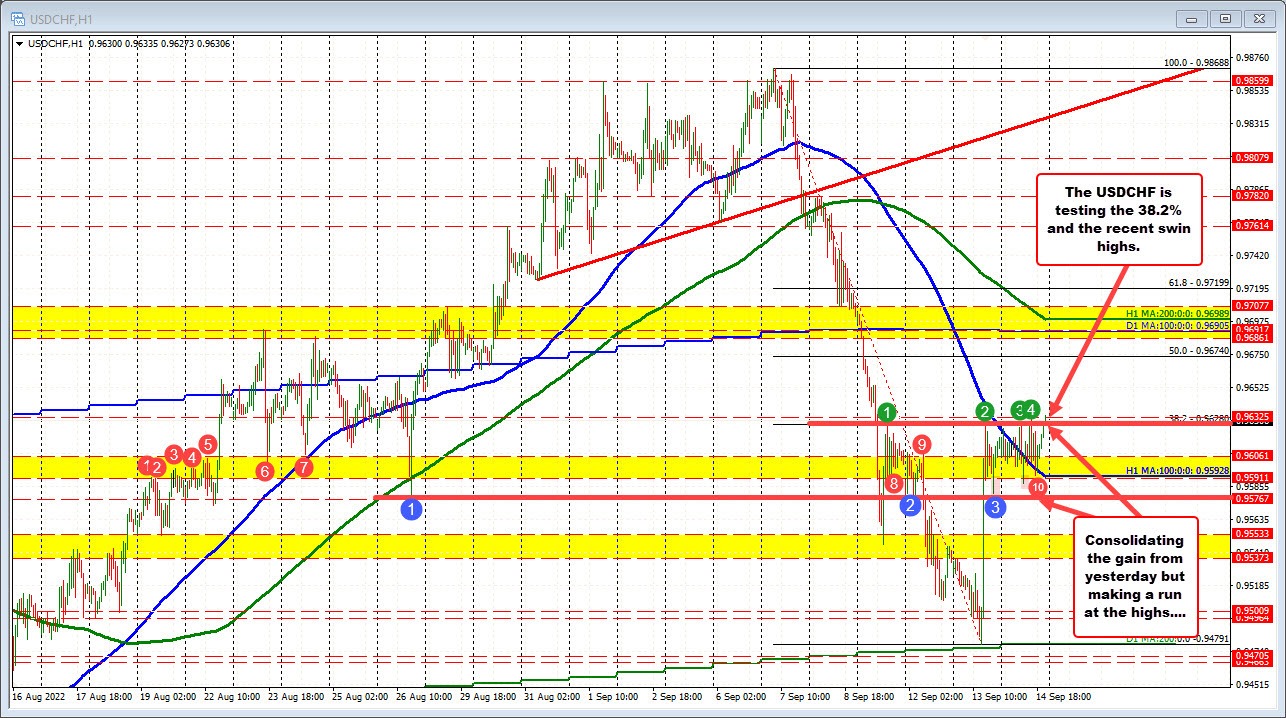Click the 16 Aug 2022 date label
Screen dimensions: 1286x718
point(40,696)
